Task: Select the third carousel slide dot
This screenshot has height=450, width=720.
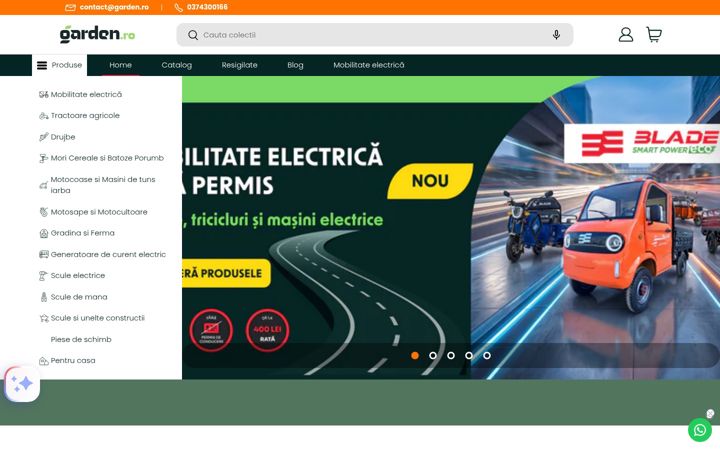Action: coord(451,355)
